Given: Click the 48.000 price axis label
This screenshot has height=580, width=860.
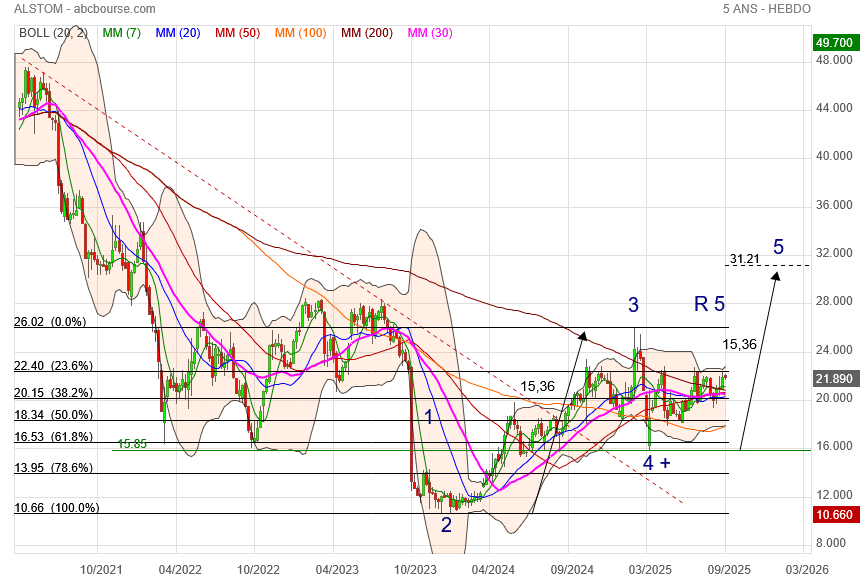Looking at the screenshot, I should pyautogui.click(x=834, y=60).
